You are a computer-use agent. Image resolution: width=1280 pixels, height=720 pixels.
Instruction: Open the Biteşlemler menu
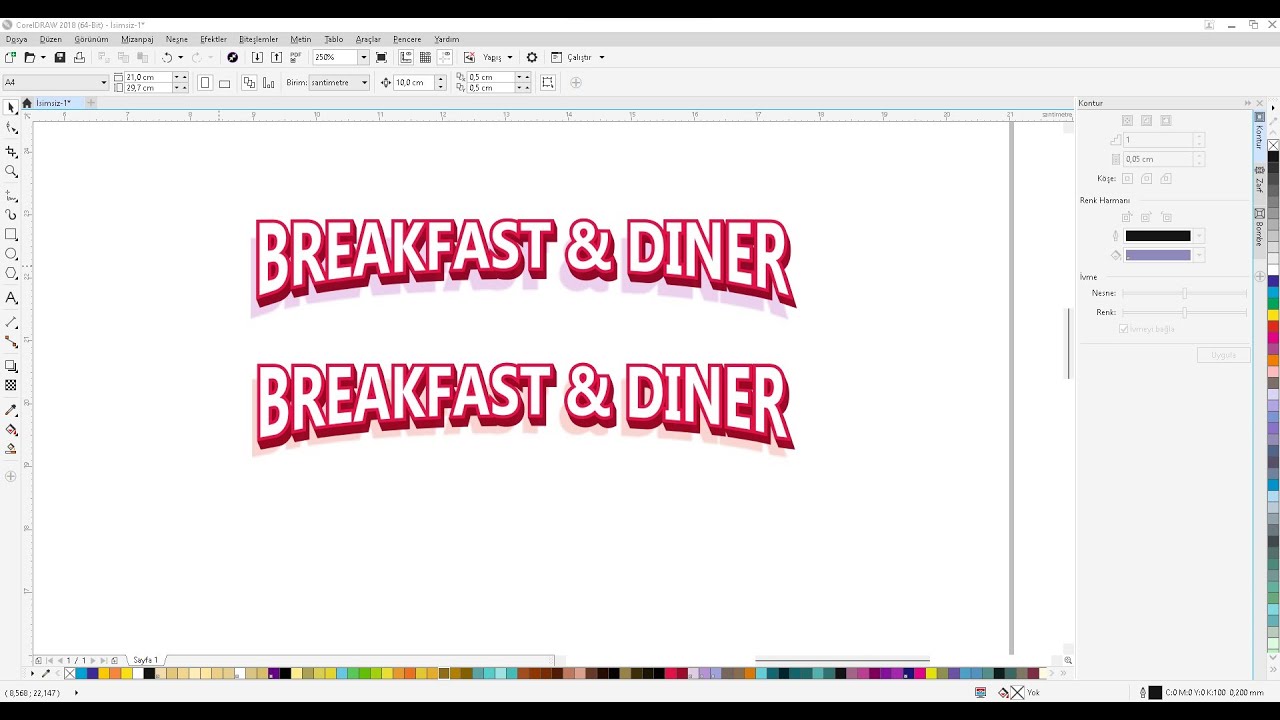[258, 39]
